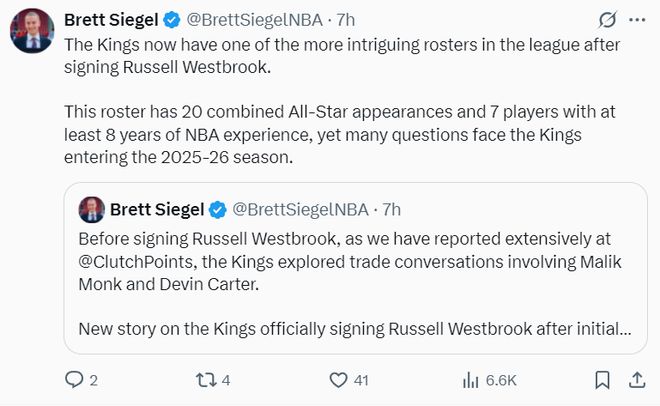Click the blue verified badge on main post
660x406 pixels.
[x=171, y=20]
